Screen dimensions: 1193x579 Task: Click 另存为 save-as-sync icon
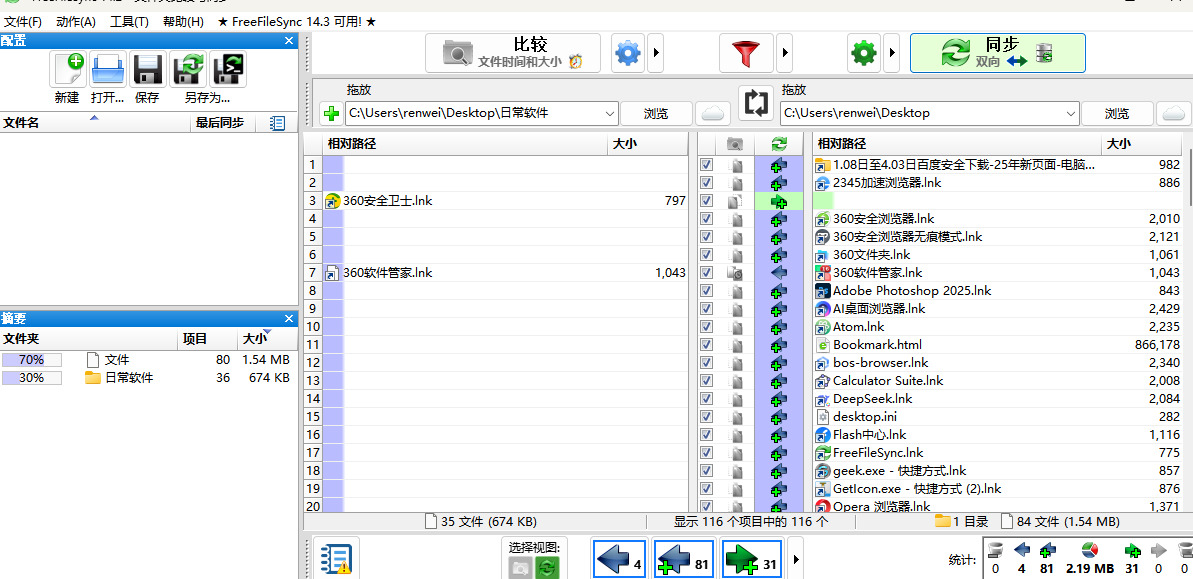pos(188,70)
